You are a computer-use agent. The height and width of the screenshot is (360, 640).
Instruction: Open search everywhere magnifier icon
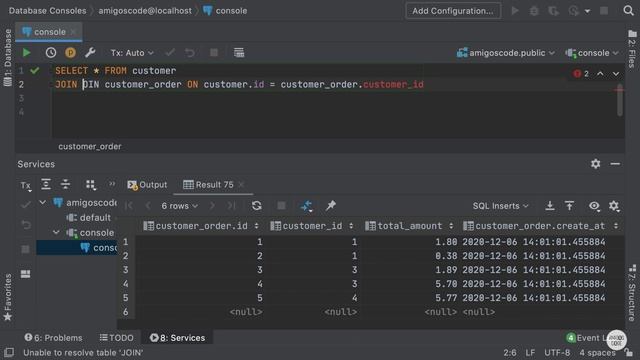point(629,11)
